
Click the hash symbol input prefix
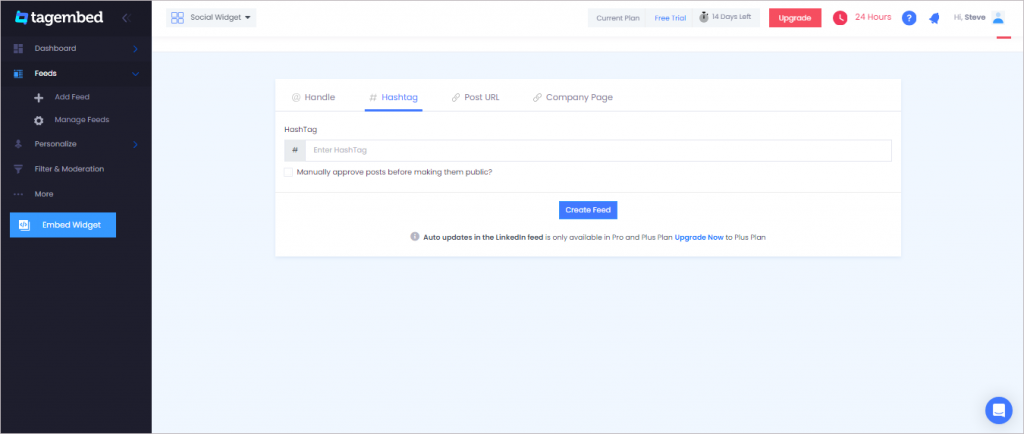coord(295,150)
